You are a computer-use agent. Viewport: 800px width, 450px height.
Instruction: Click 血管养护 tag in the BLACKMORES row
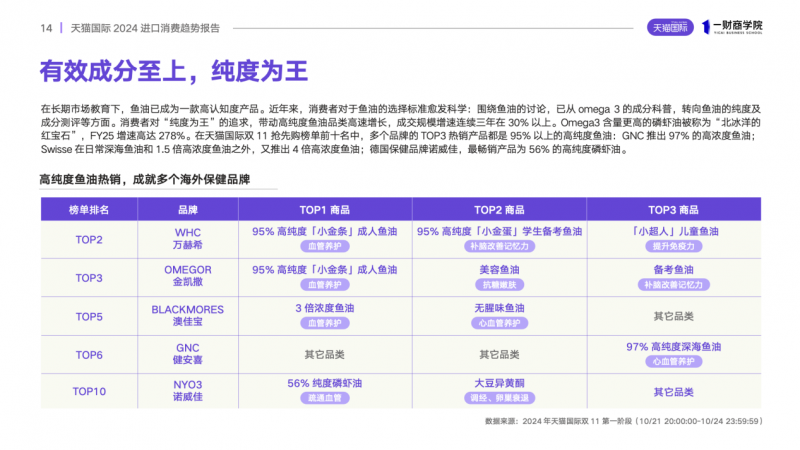point(324,323)
